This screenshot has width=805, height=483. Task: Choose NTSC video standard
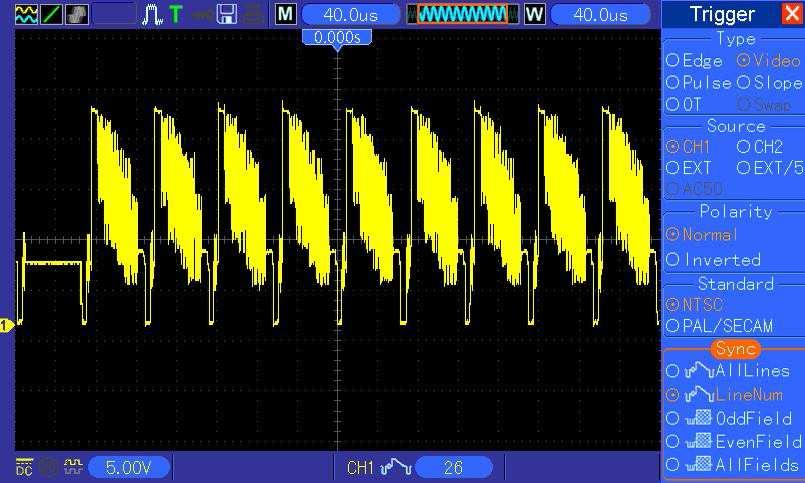click(x=695, y=304)
